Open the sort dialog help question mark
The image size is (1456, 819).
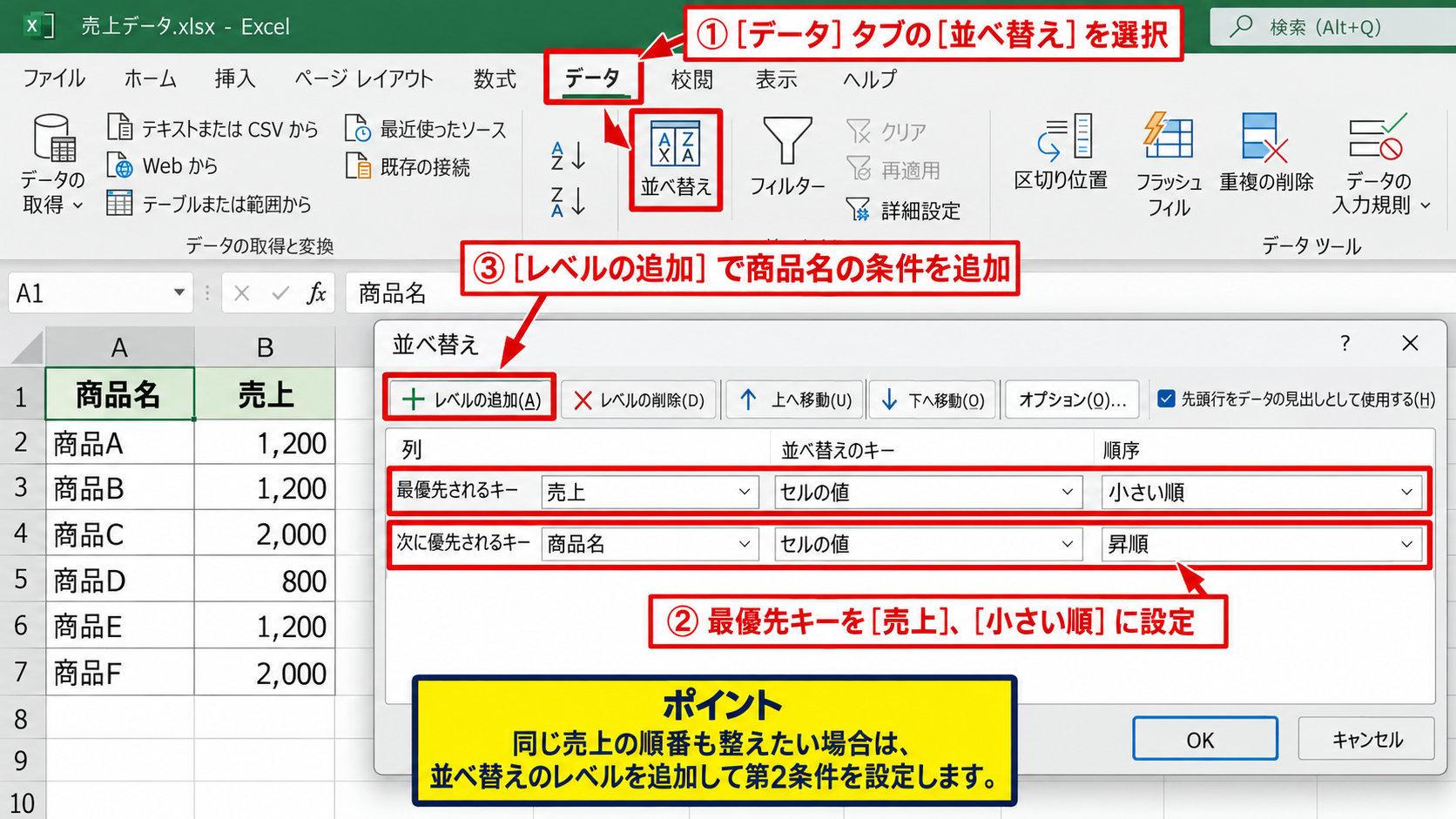point(1345,343)
